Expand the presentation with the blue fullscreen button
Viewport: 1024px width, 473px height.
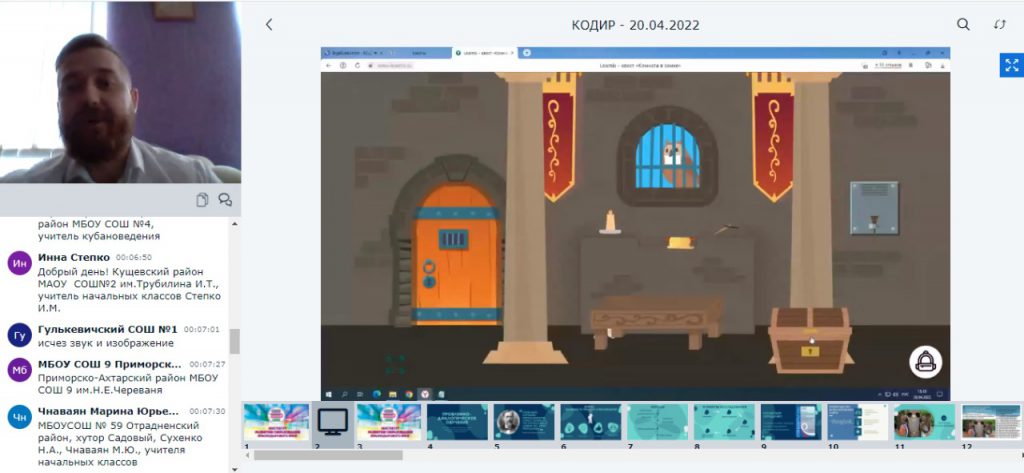[1010, 65]
